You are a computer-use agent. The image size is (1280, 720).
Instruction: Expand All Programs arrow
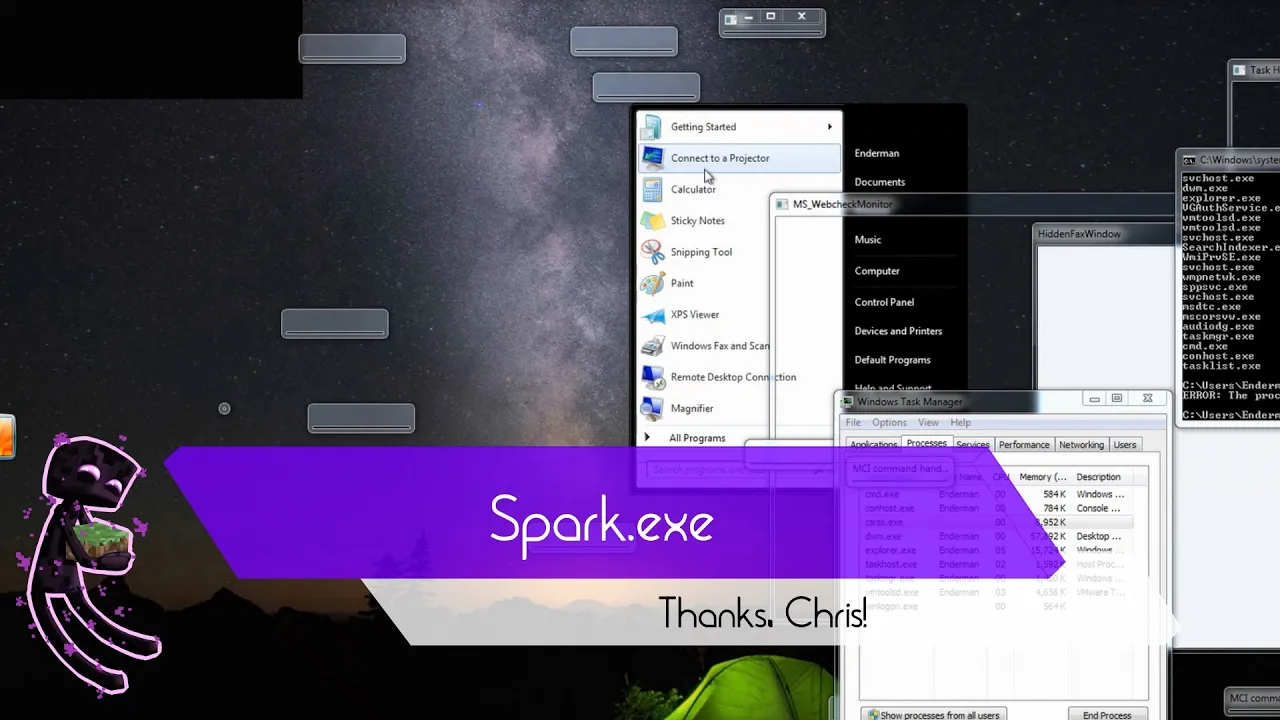pos(647,438)
